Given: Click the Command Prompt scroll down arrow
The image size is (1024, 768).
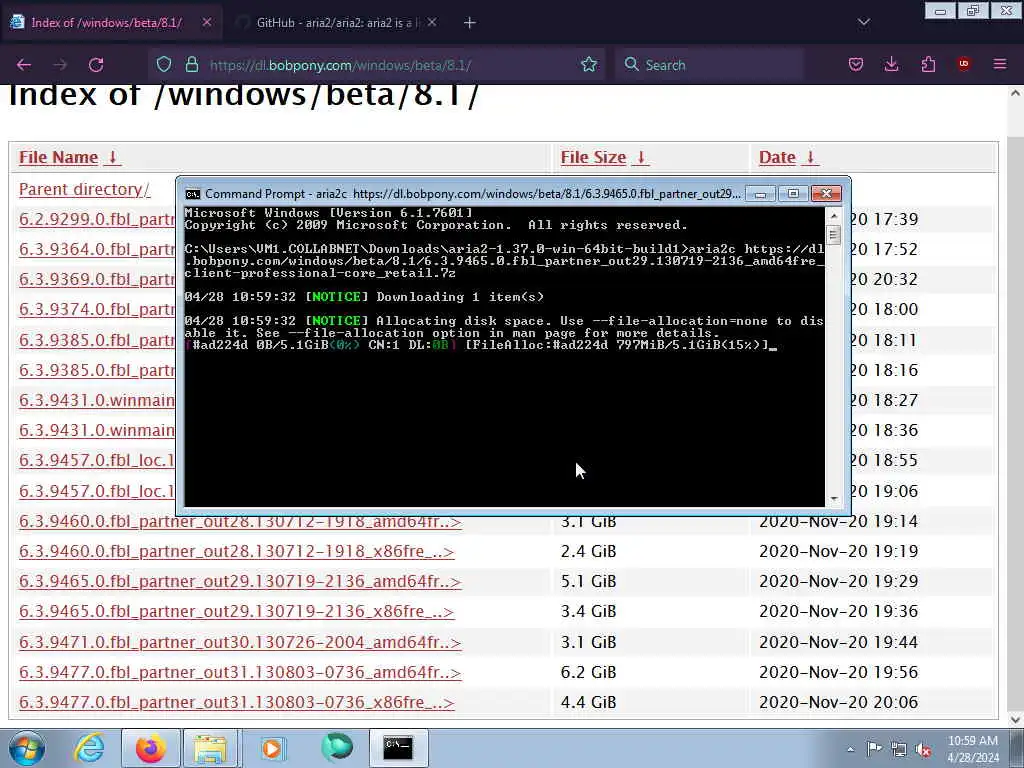Looking at the screenshot, I should point(833,499).
